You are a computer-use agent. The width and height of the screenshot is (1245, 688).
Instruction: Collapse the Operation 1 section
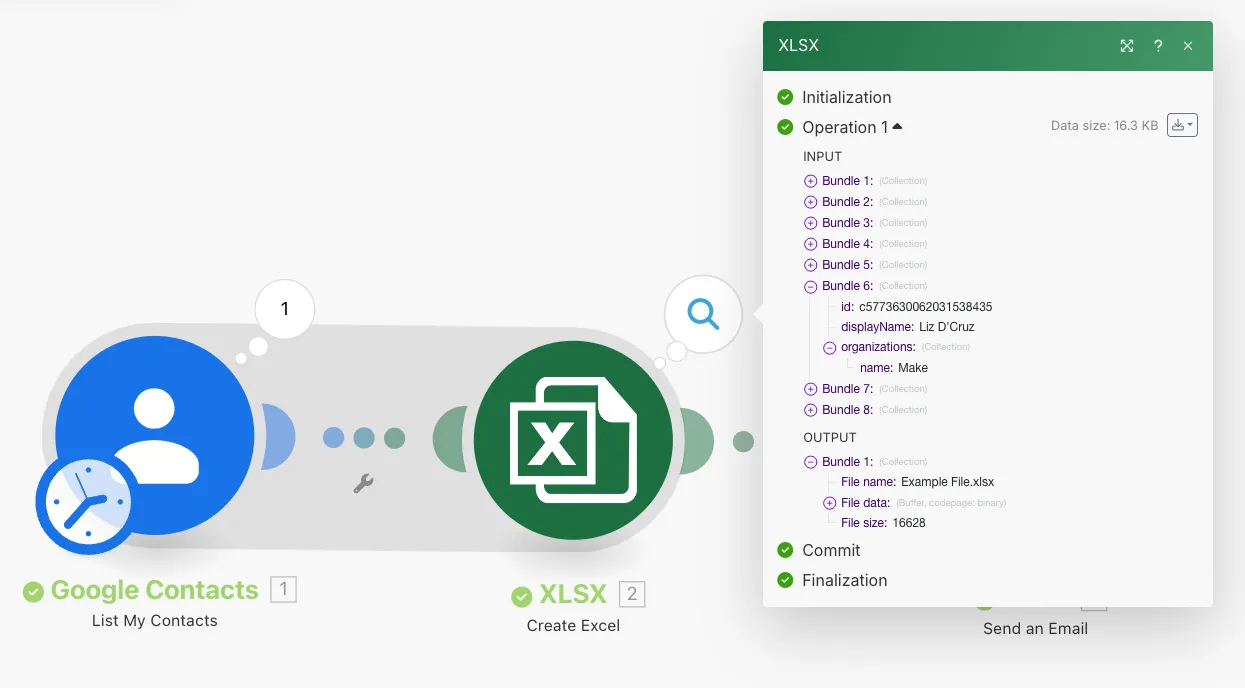(x=897, y=126)
